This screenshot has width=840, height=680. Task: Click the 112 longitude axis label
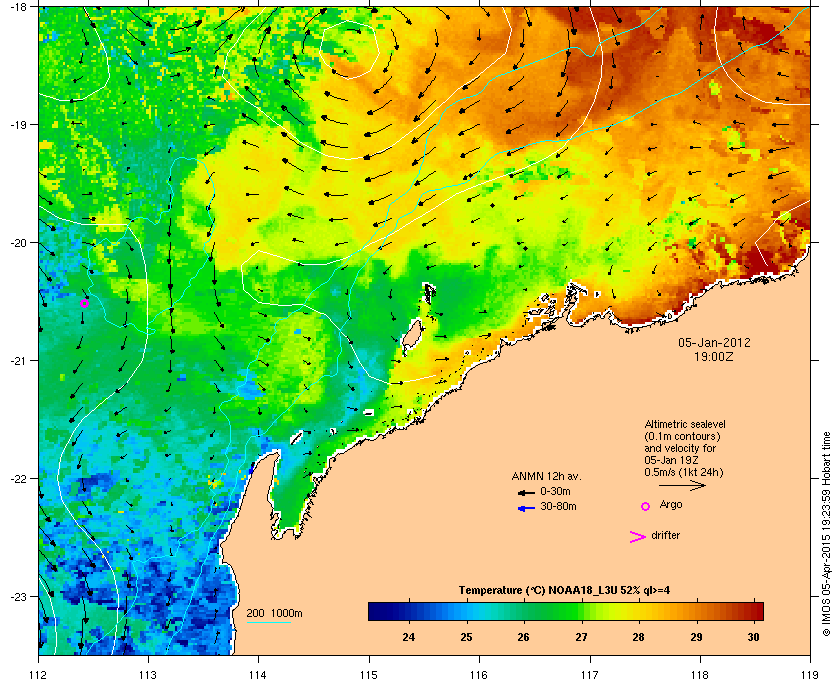tap(39, 674)
